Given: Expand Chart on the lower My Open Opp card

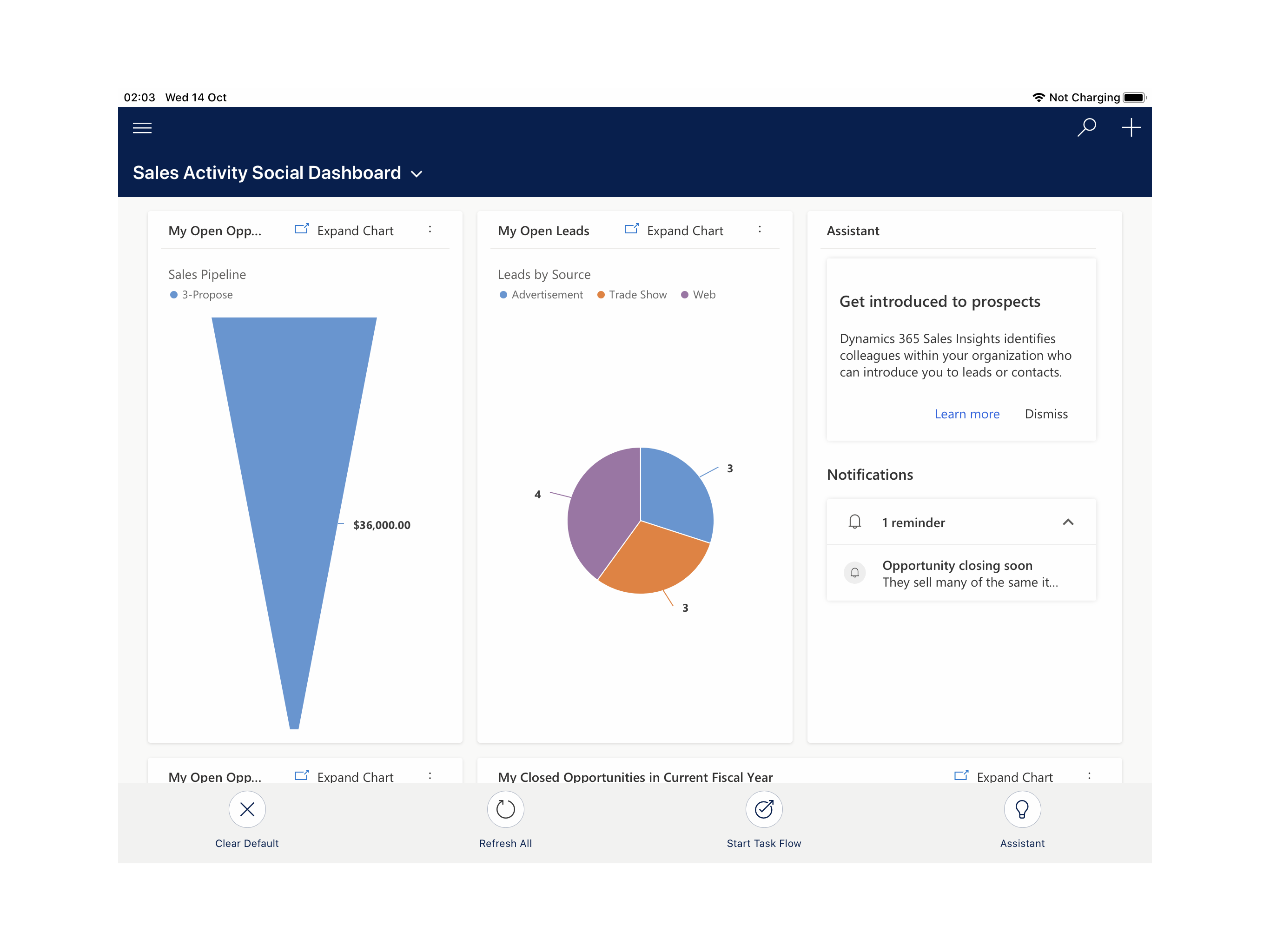Looking at the screenshot, I should click(344, 776).
